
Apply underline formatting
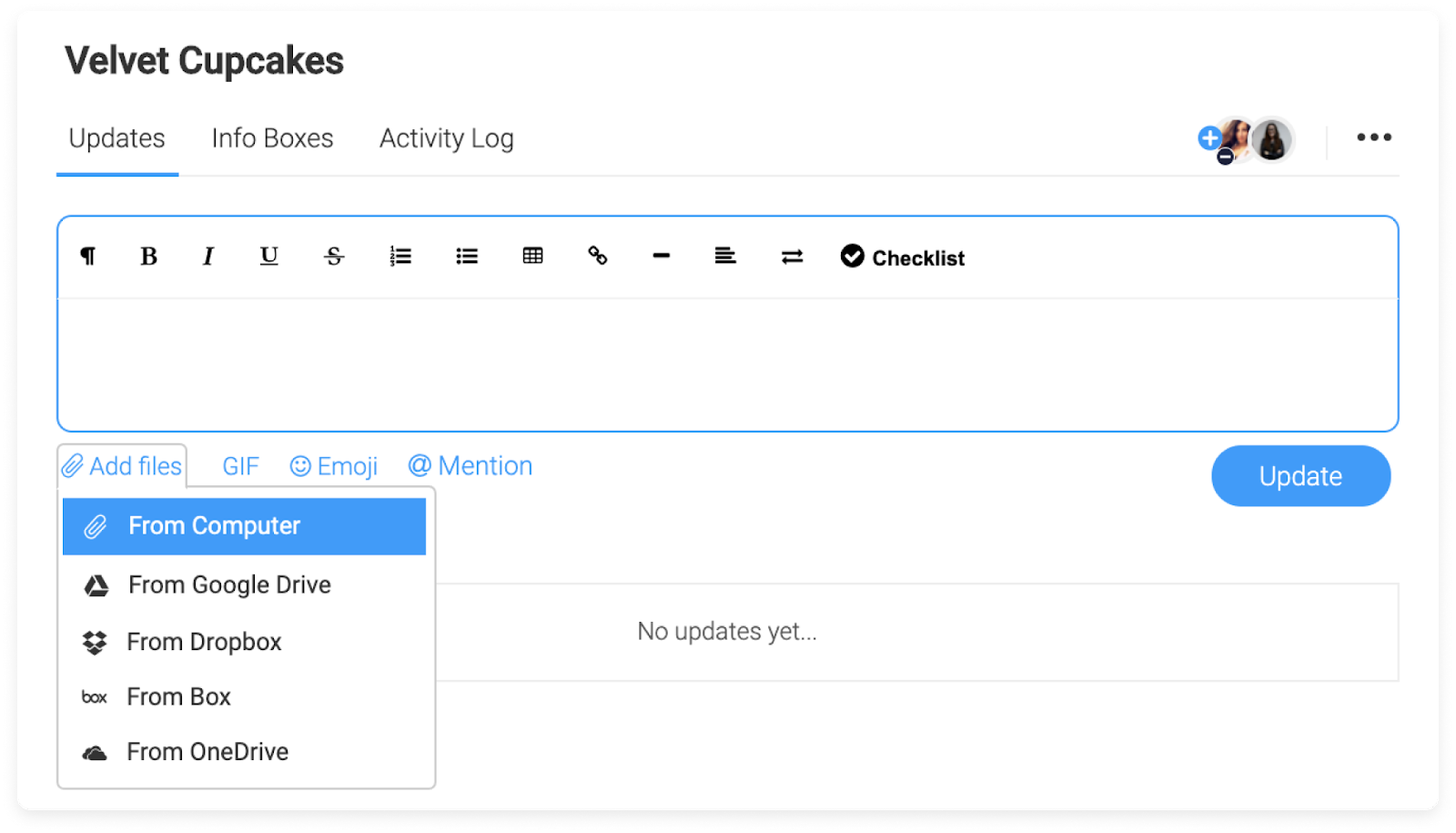point(268,256)
